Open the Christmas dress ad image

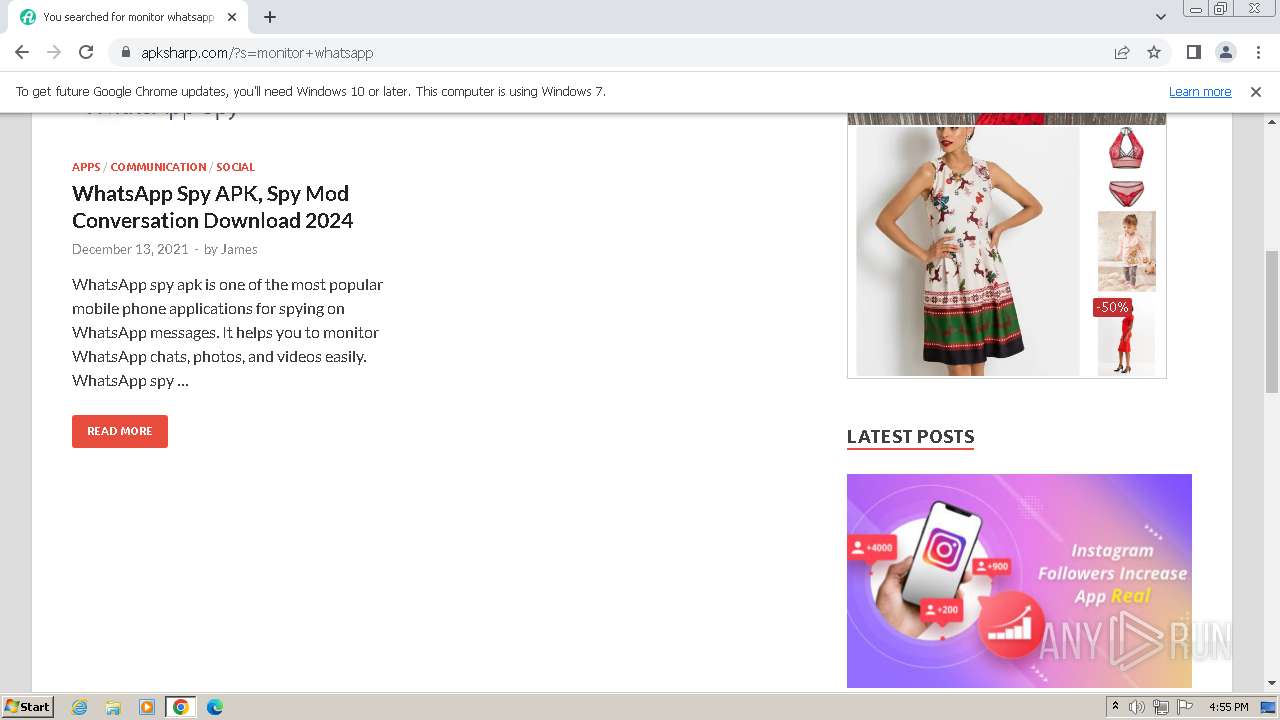tap(967, 251)
